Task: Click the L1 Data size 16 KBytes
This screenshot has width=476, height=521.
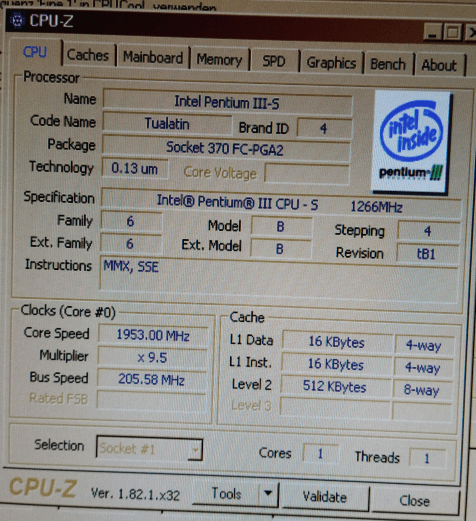Action: pyautogui.click(x=337, y=342)
